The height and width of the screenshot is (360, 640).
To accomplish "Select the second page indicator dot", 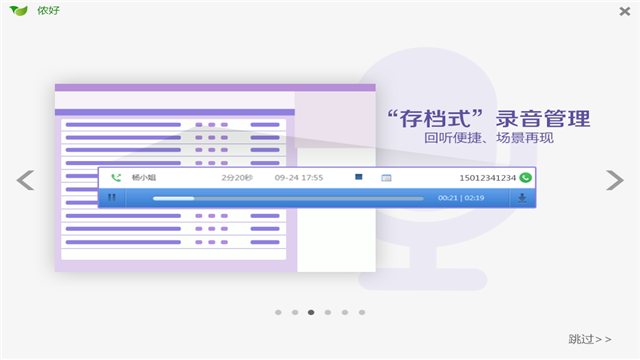I will (295, 312).
